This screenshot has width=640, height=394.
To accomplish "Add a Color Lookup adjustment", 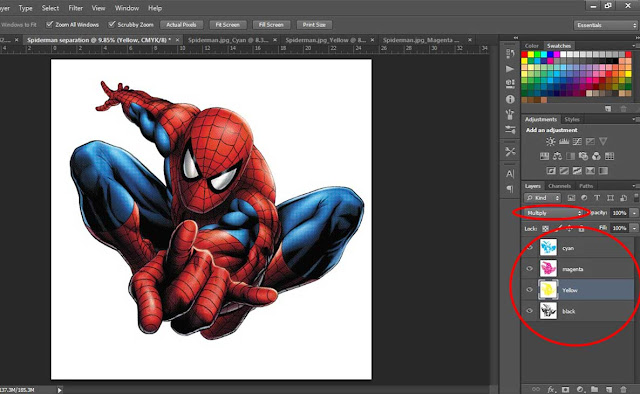I will tap(609, 156).
